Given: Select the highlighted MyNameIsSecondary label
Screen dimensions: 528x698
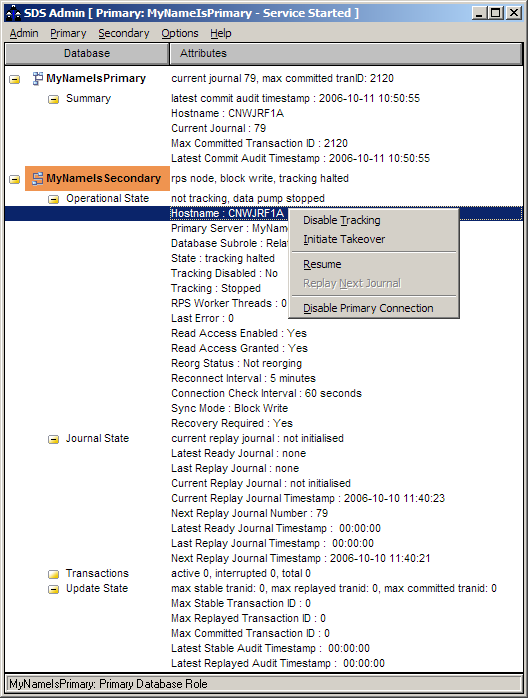Looking at the screenshot, I should pos(104,179).
